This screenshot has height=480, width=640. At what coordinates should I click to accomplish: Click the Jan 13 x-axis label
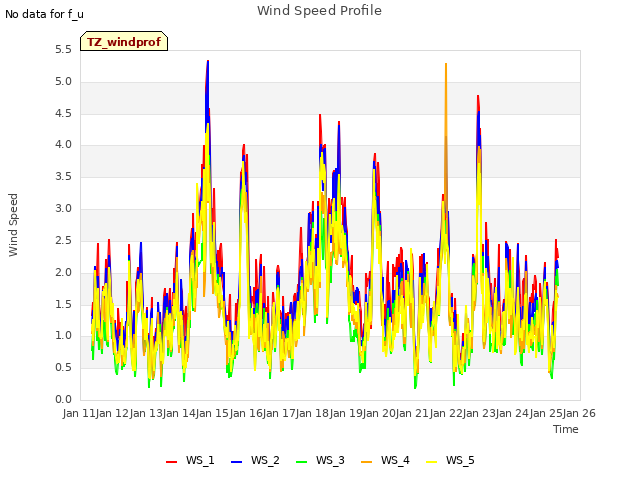click(146, 413)
